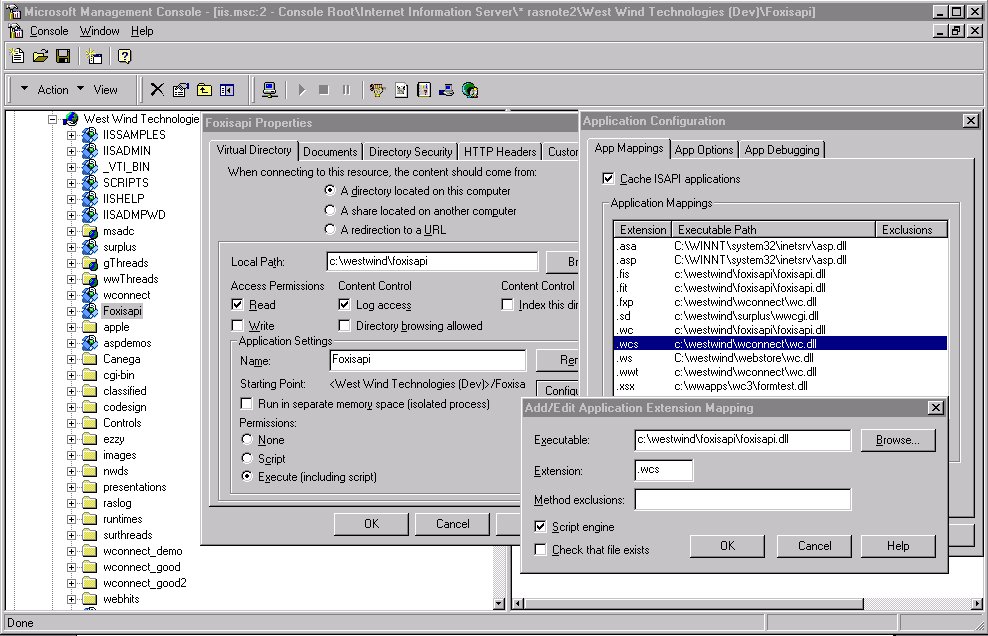The width and height of the screenshot is (988, 636).
Task: Click the About help question-mark icon
Action: [x=125, y=56]
